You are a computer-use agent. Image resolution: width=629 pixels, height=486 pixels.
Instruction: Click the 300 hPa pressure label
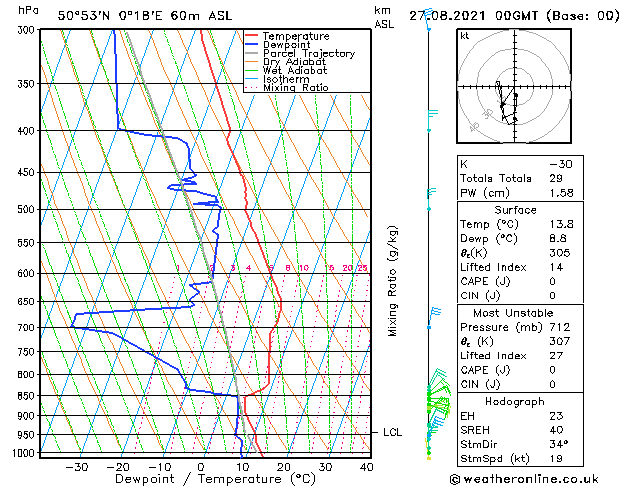point(28,30)
